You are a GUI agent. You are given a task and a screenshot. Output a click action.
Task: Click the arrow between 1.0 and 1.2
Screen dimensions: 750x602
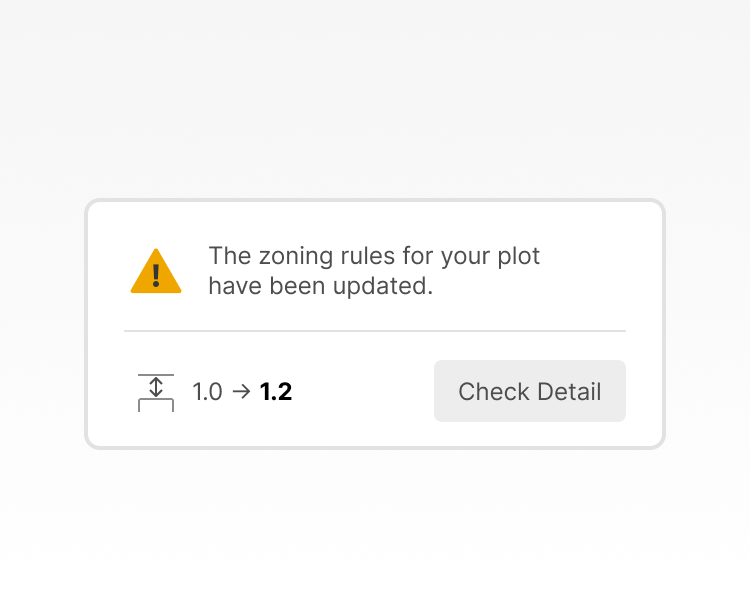pos(242,392)
